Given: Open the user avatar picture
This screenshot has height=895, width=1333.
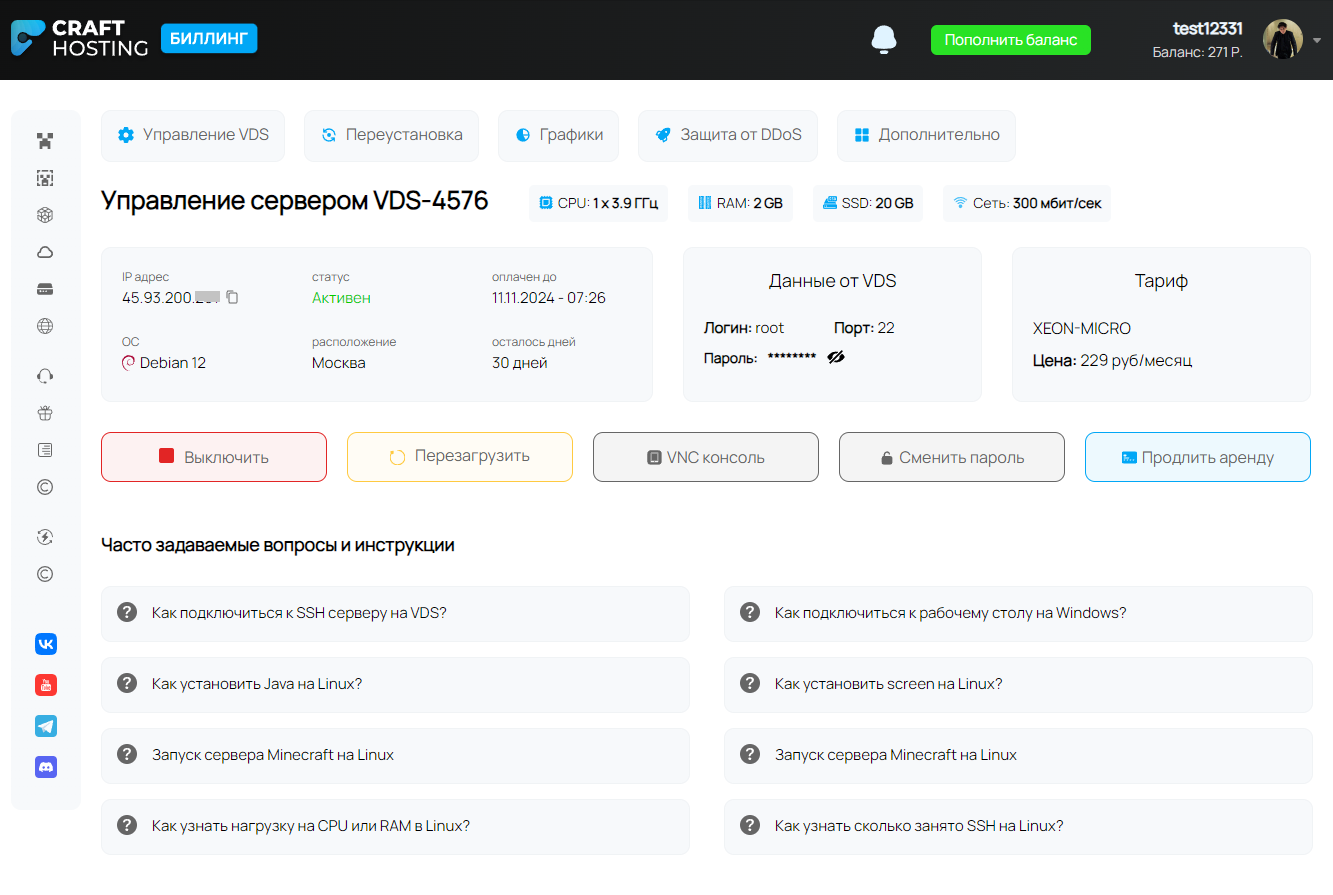Looking at the screenshot, I should [x=1283, y=39].
